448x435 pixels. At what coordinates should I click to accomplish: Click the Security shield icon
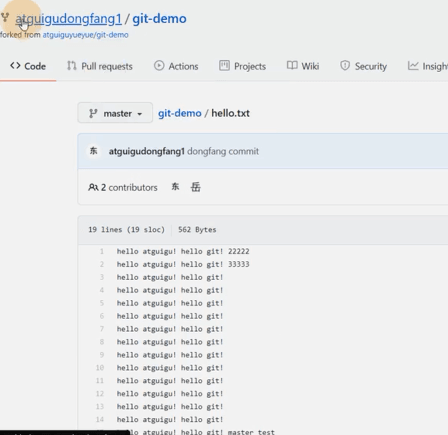[345, 66]
